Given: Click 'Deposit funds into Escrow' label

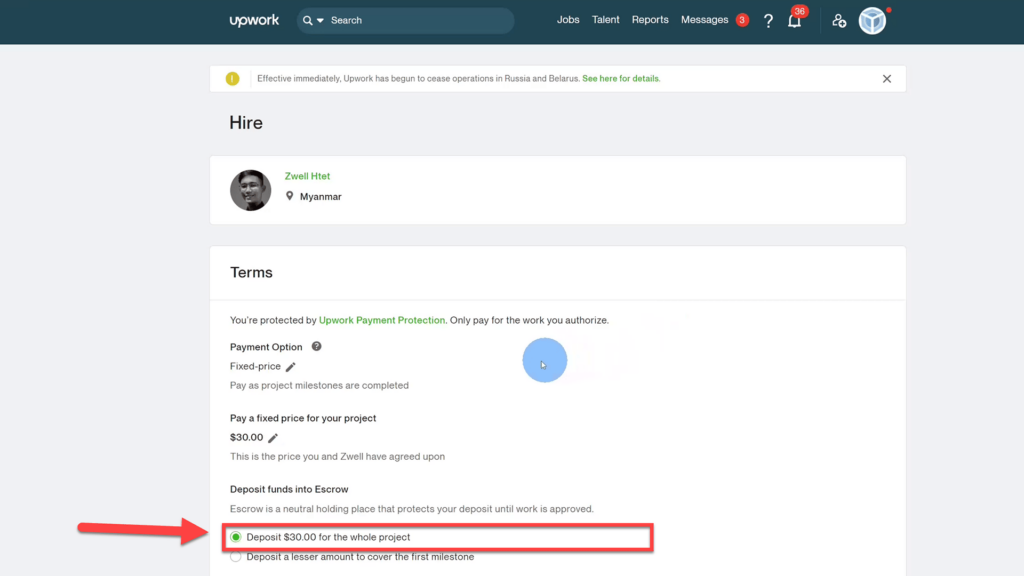Looking at the screenshot, I should (289, 489).
